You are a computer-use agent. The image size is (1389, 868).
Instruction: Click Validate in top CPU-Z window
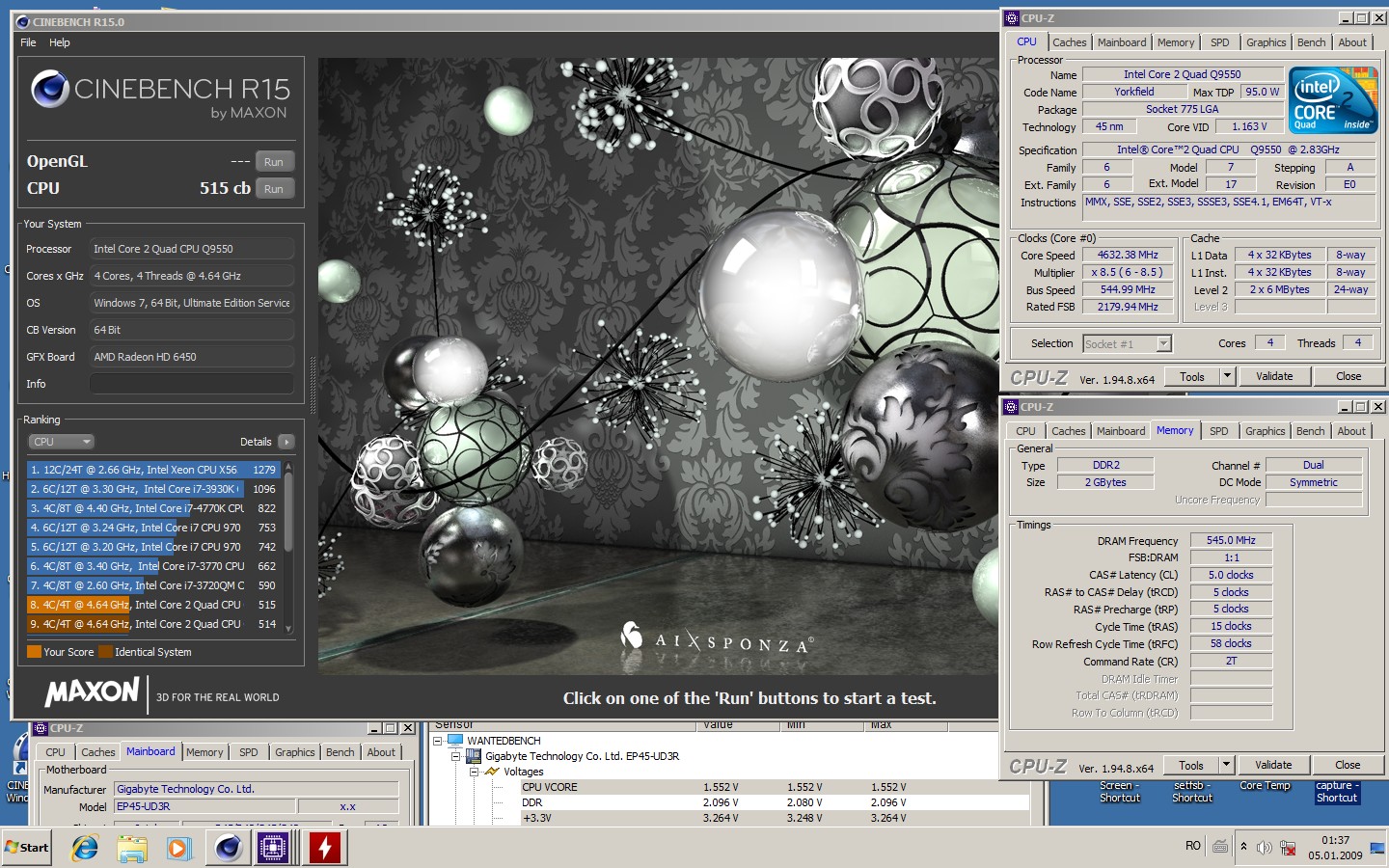1274,376
